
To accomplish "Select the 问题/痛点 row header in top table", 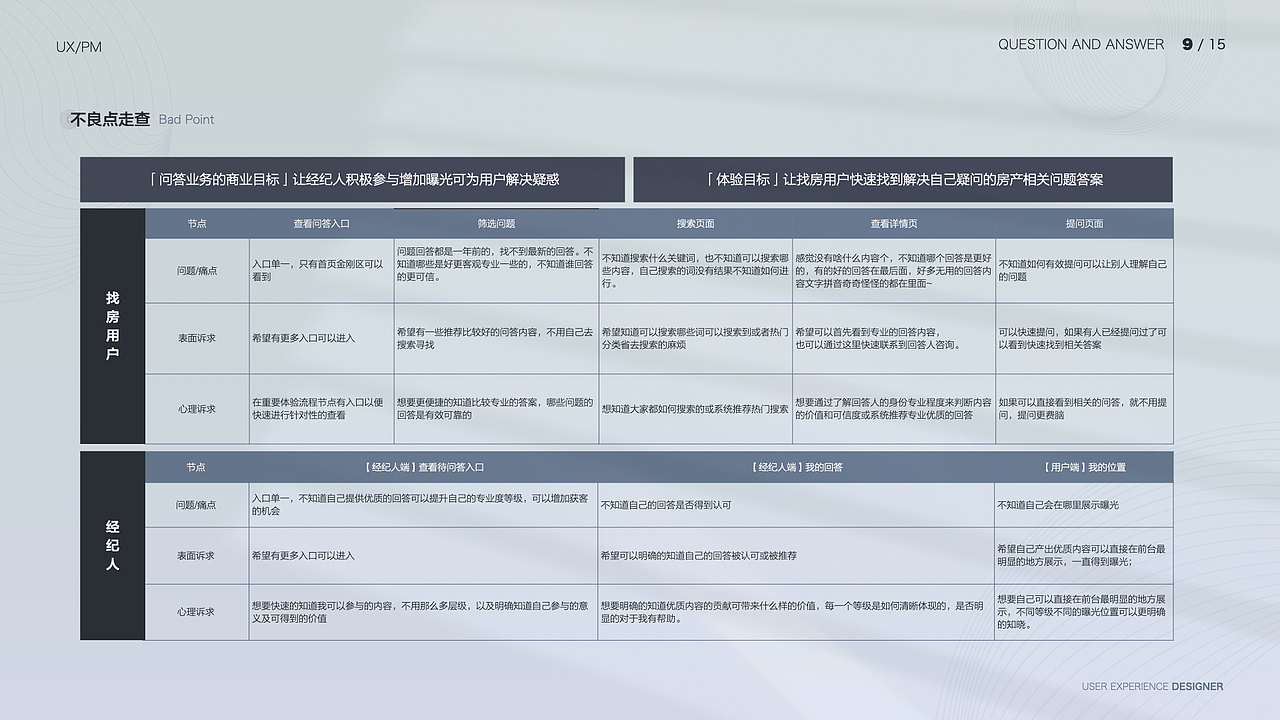I will 197,270.
